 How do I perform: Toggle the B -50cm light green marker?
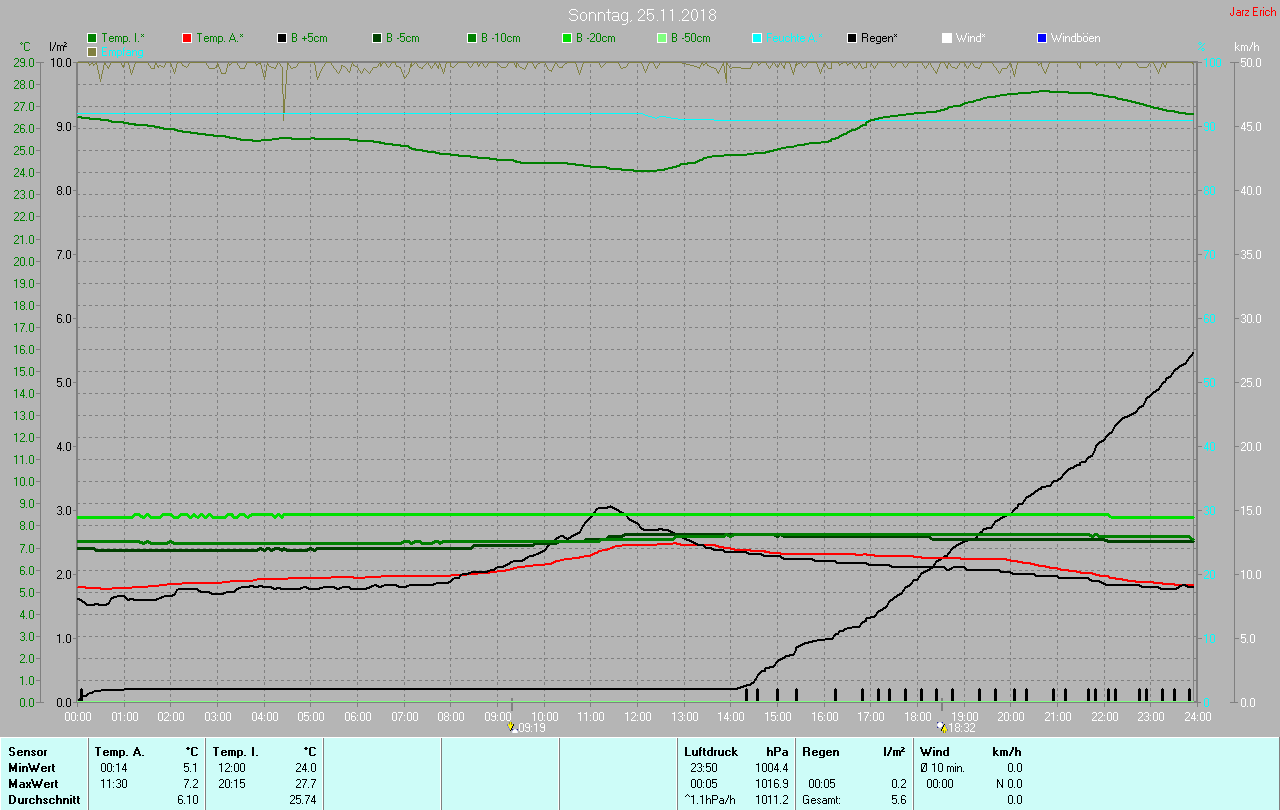pos(662,38)
